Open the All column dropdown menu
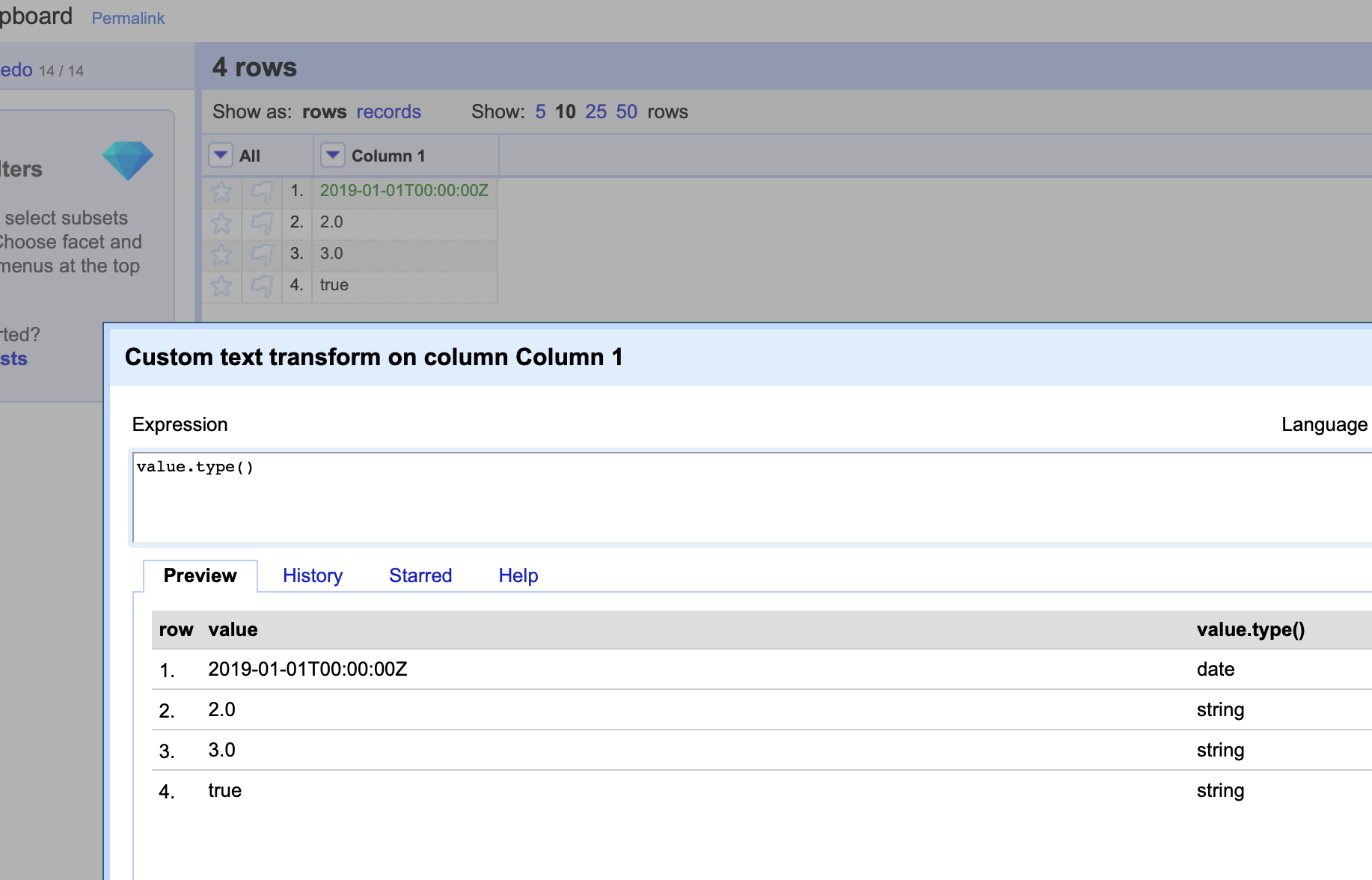 click(x=220, y=155)
